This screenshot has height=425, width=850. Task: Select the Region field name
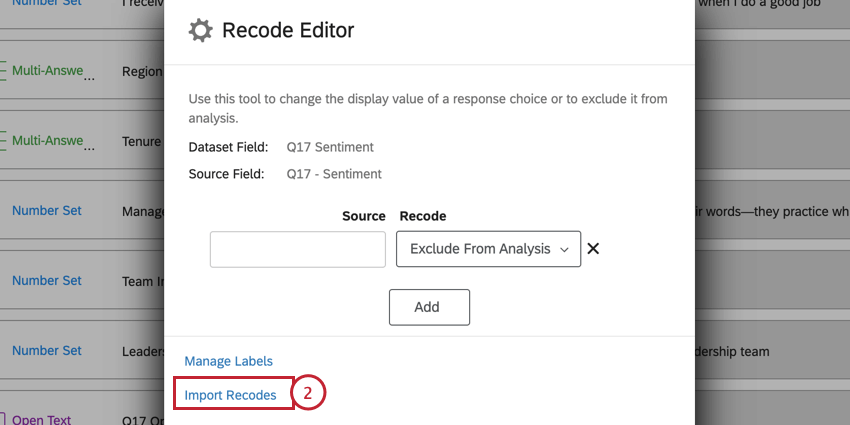[x=142, y=71]
